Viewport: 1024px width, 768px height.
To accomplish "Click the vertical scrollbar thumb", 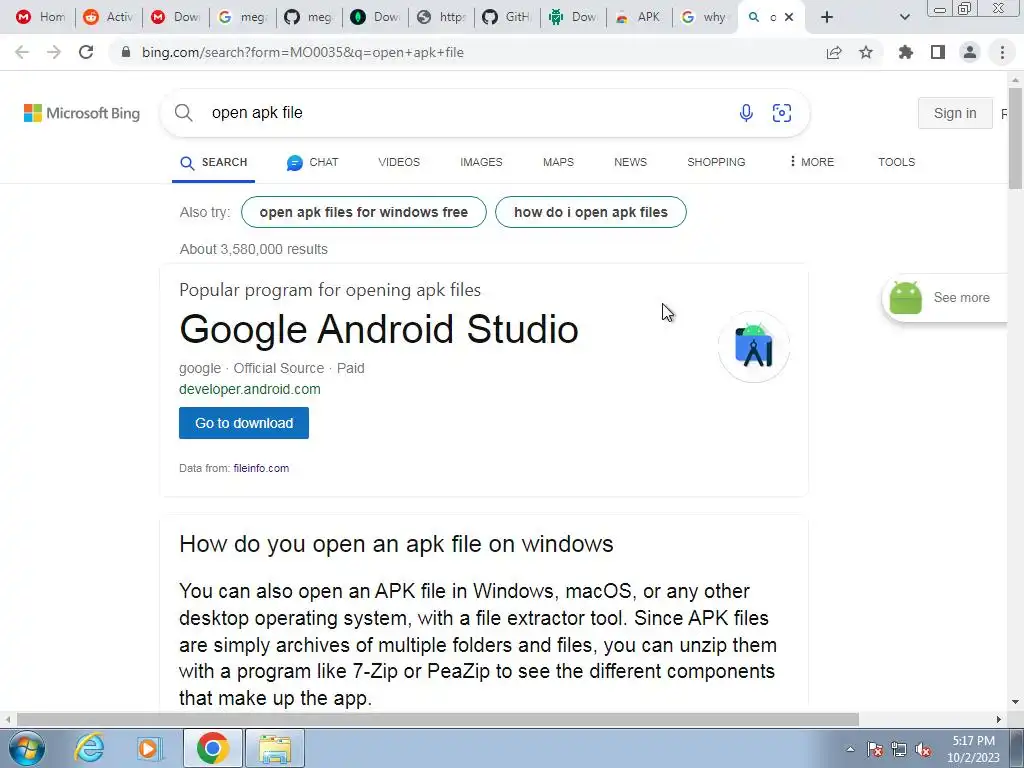I will (1015, 138).
